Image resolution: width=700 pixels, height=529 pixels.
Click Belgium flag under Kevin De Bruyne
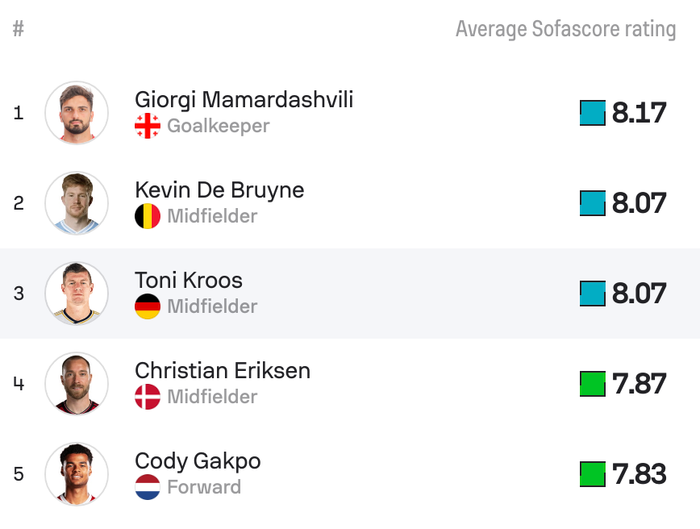147,216
